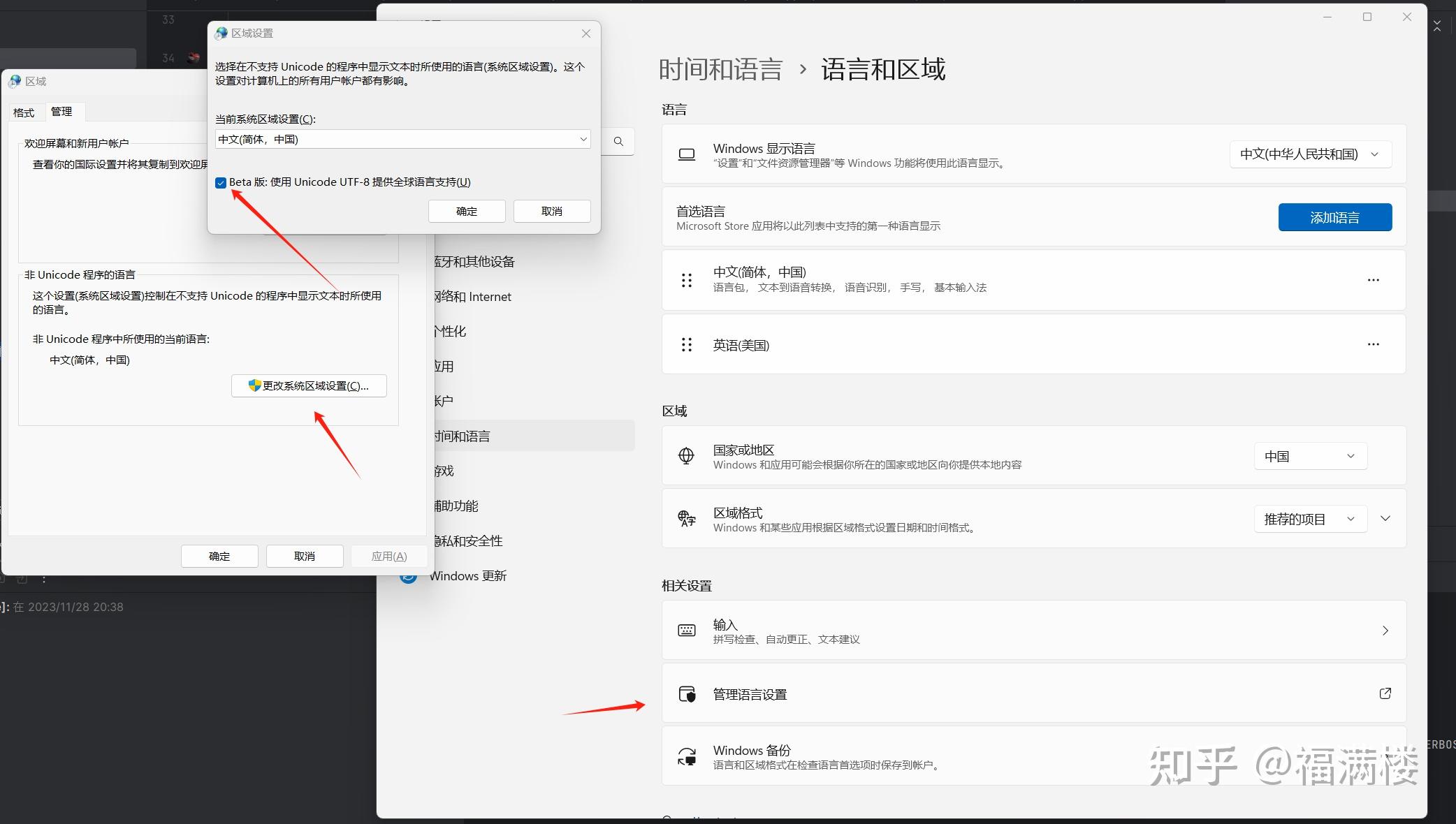The width and height of the screenshot is (1456, 824).
Task: Open the current system locale dropdown
Action: click(x=402, y=140)
